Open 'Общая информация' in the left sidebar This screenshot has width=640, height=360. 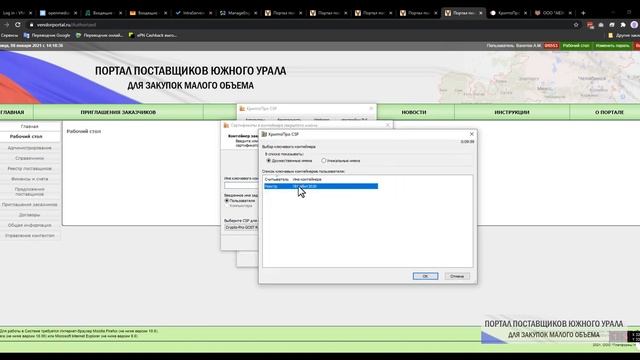point(30,225)
